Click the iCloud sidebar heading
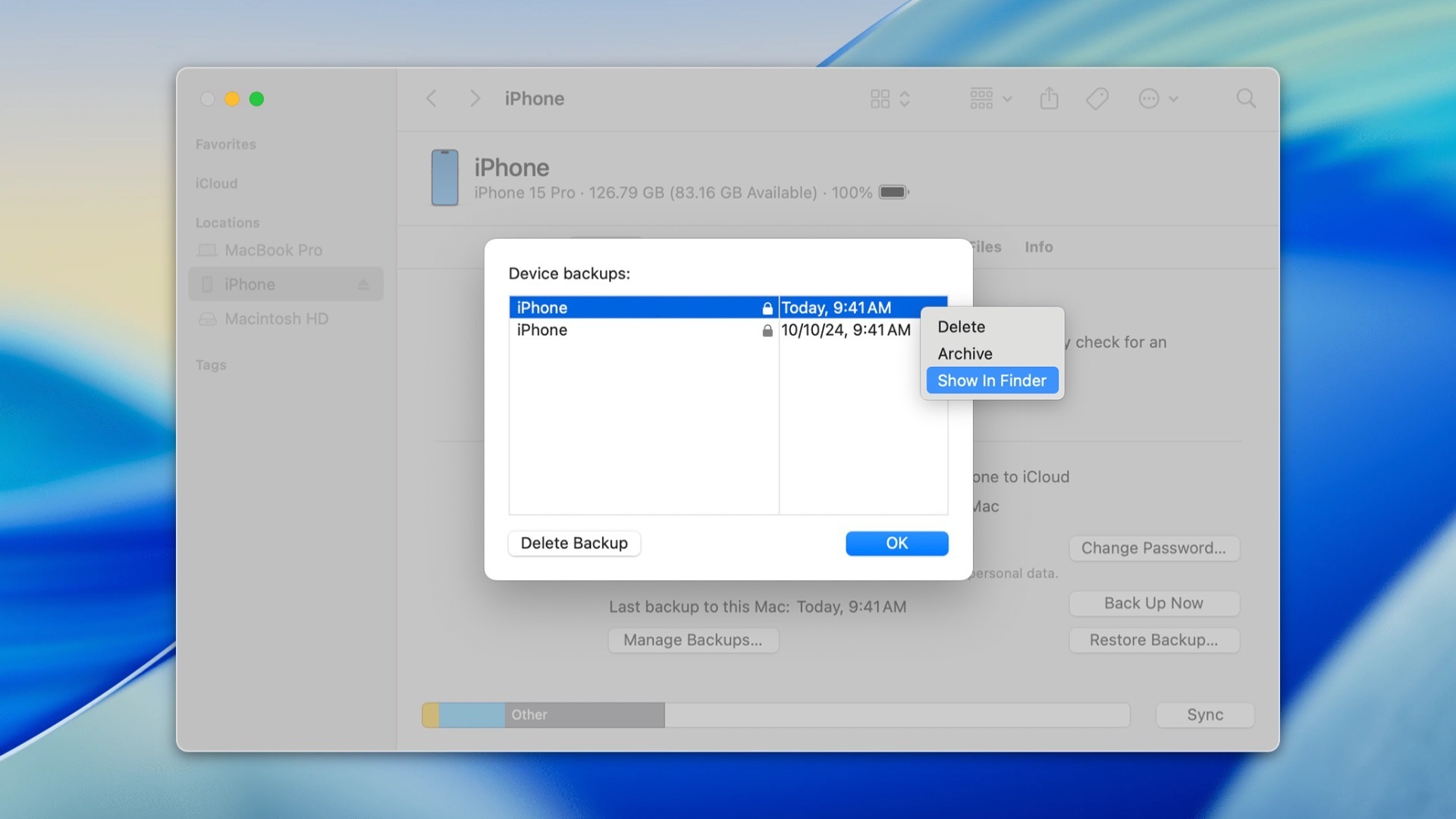This screenshot has height=819, width=1456. pyautogui.click(x=216, y=184)
